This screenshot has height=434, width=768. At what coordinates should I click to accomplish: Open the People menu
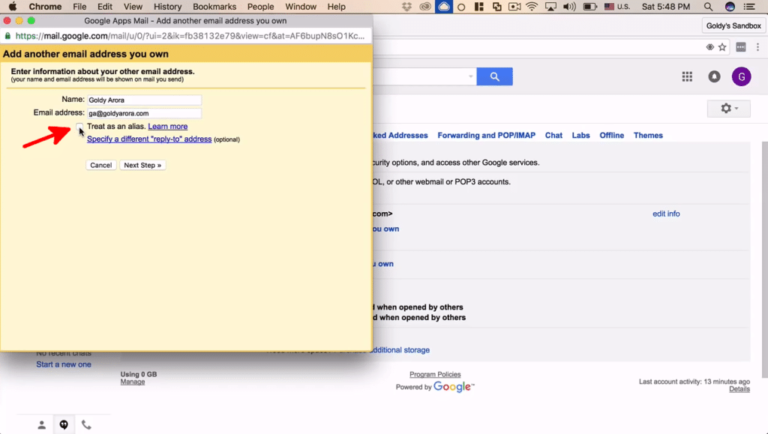pos(261,7)
